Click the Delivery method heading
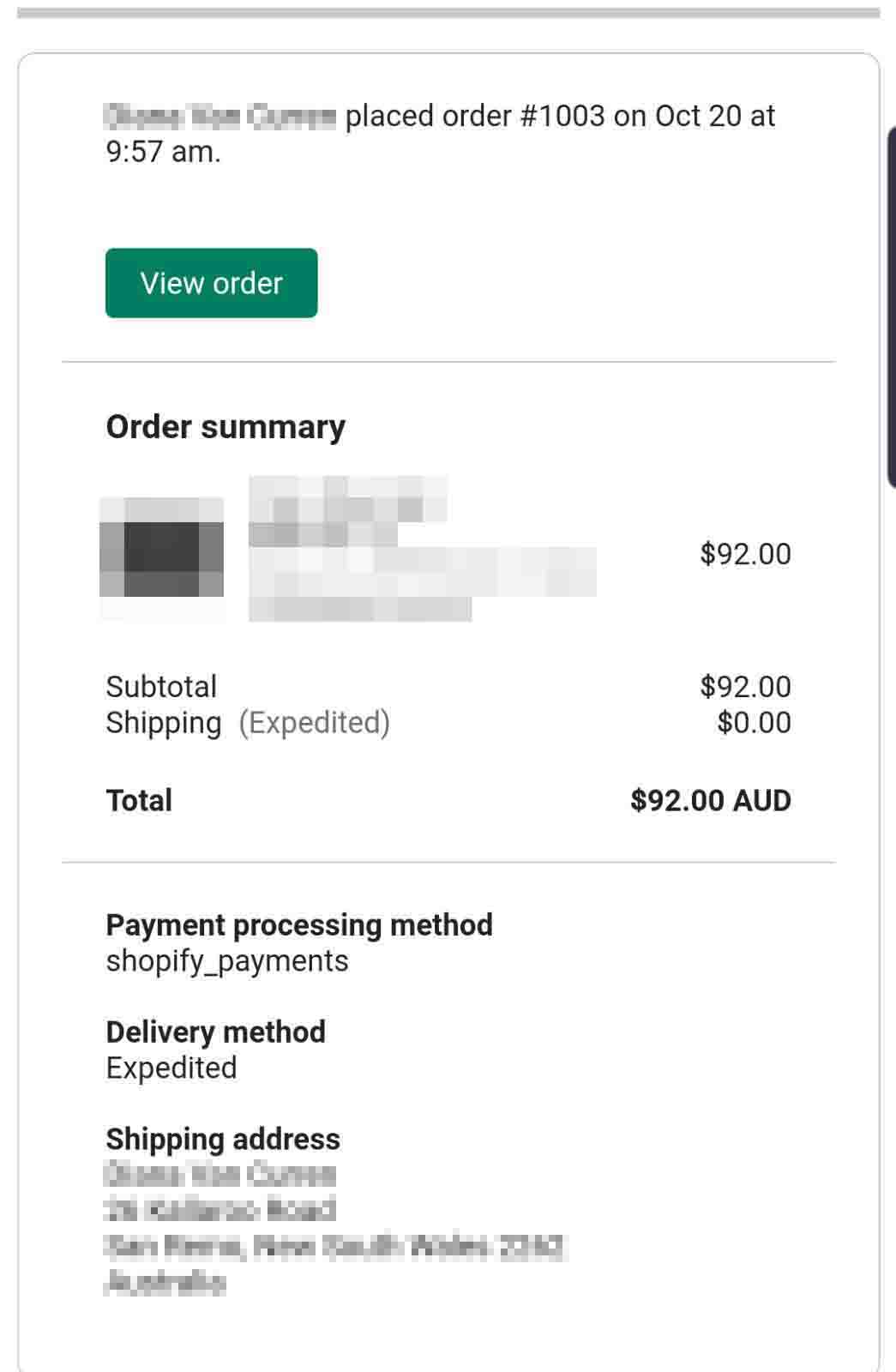896x1372 pixels. coord(216,1032)
